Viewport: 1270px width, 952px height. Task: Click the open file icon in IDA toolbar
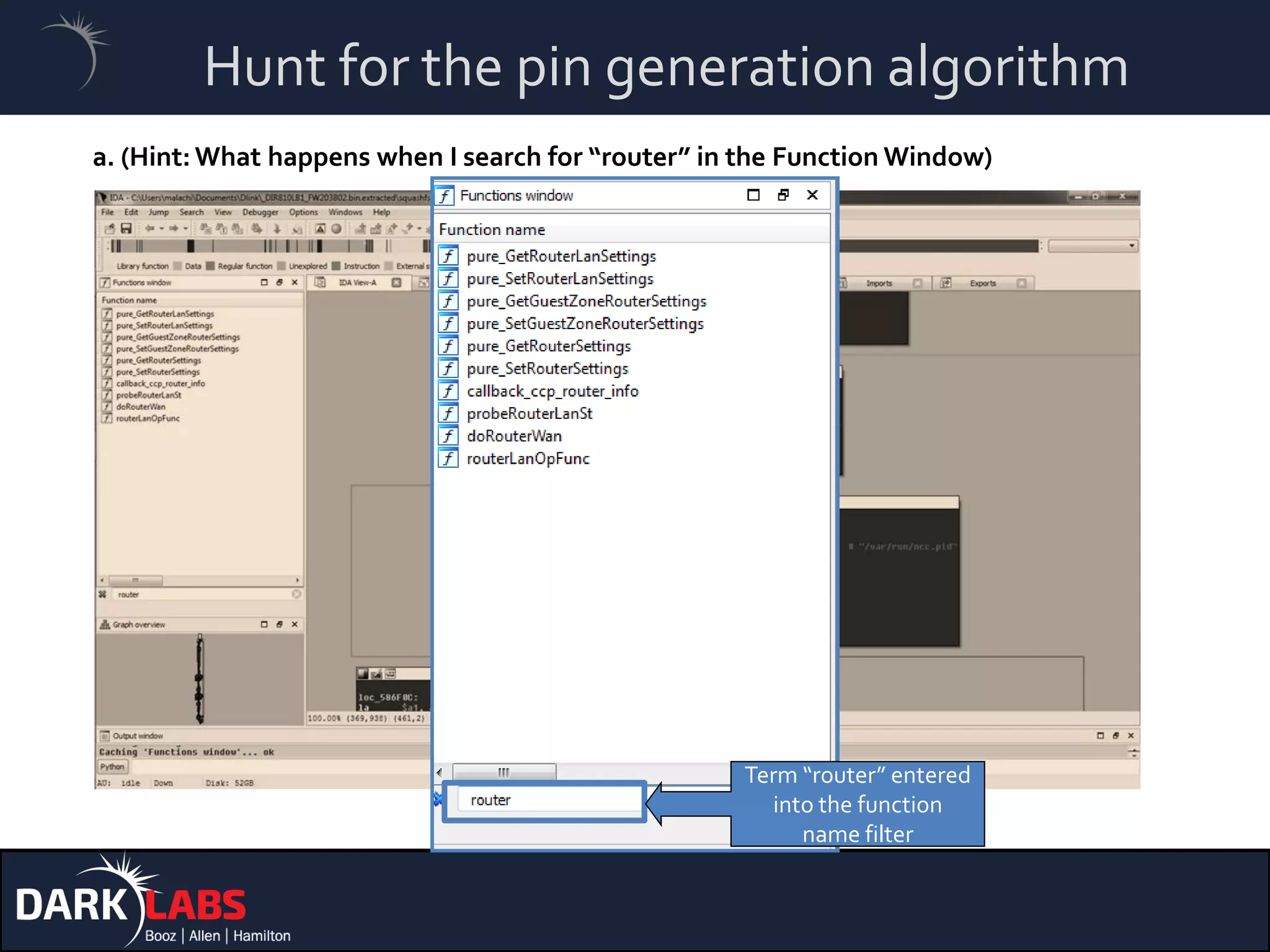pos(110,229)
